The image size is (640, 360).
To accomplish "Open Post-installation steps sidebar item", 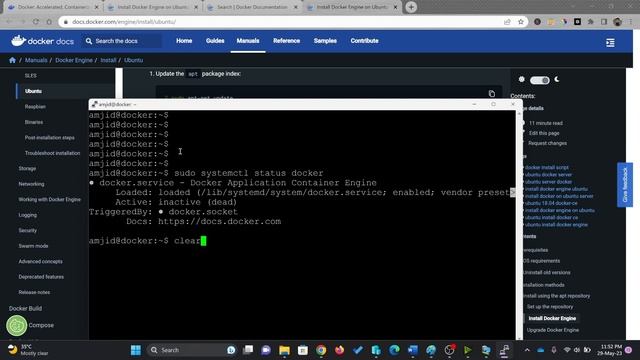I will pyautogui.click(x=49, y=138).
